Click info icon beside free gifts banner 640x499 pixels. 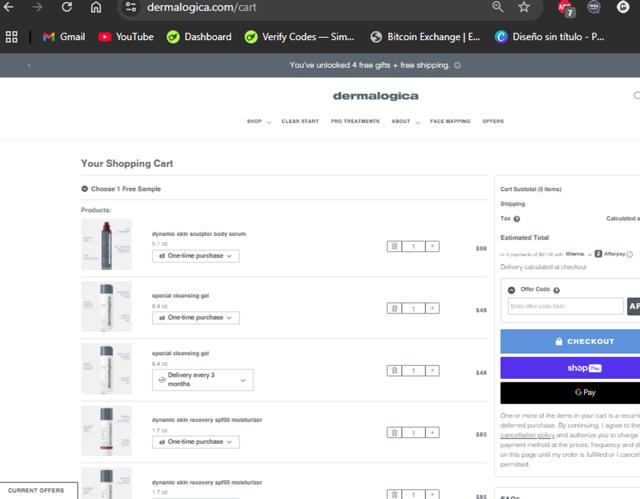click(x=458, y=65)
